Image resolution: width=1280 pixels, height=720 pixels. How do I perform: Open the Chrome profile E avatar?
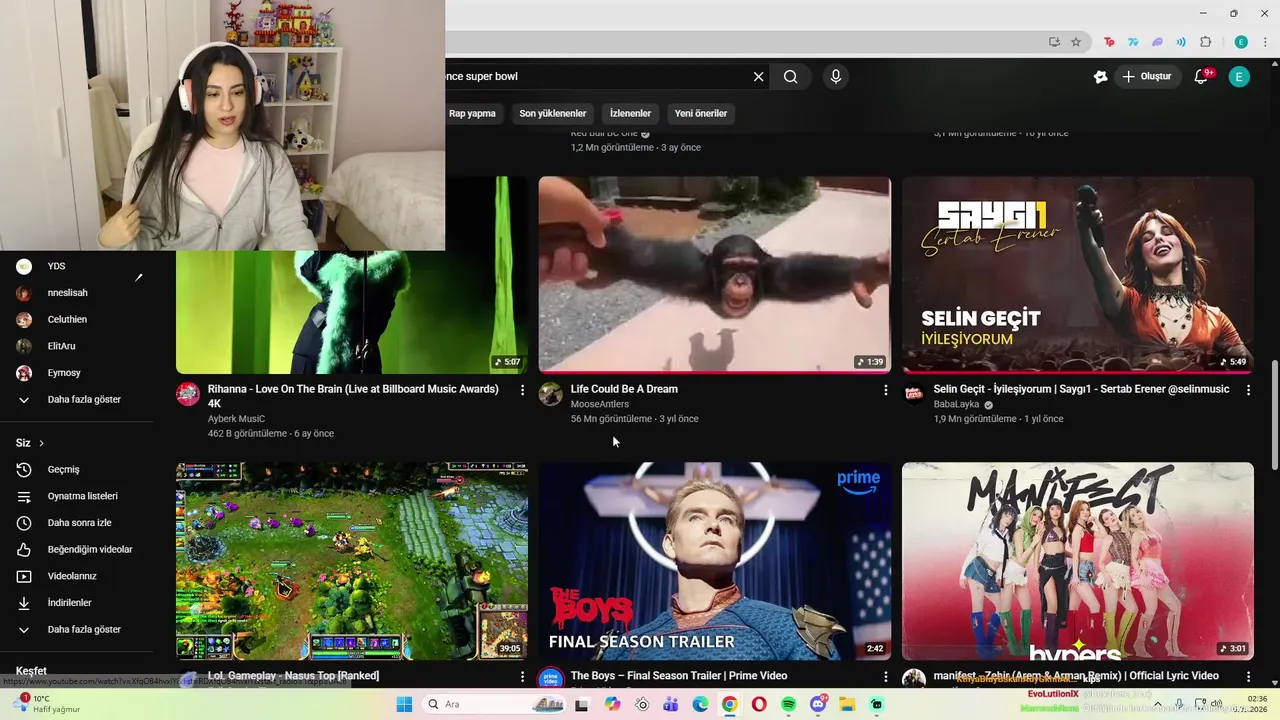(1241, 42)
